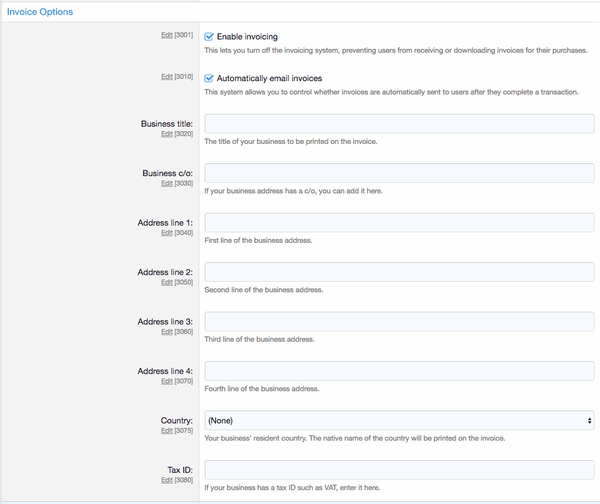Open Edit link for option 3001
Image resolution: width=600 pixels, height=504 pixels.
(x=167, y=35)
